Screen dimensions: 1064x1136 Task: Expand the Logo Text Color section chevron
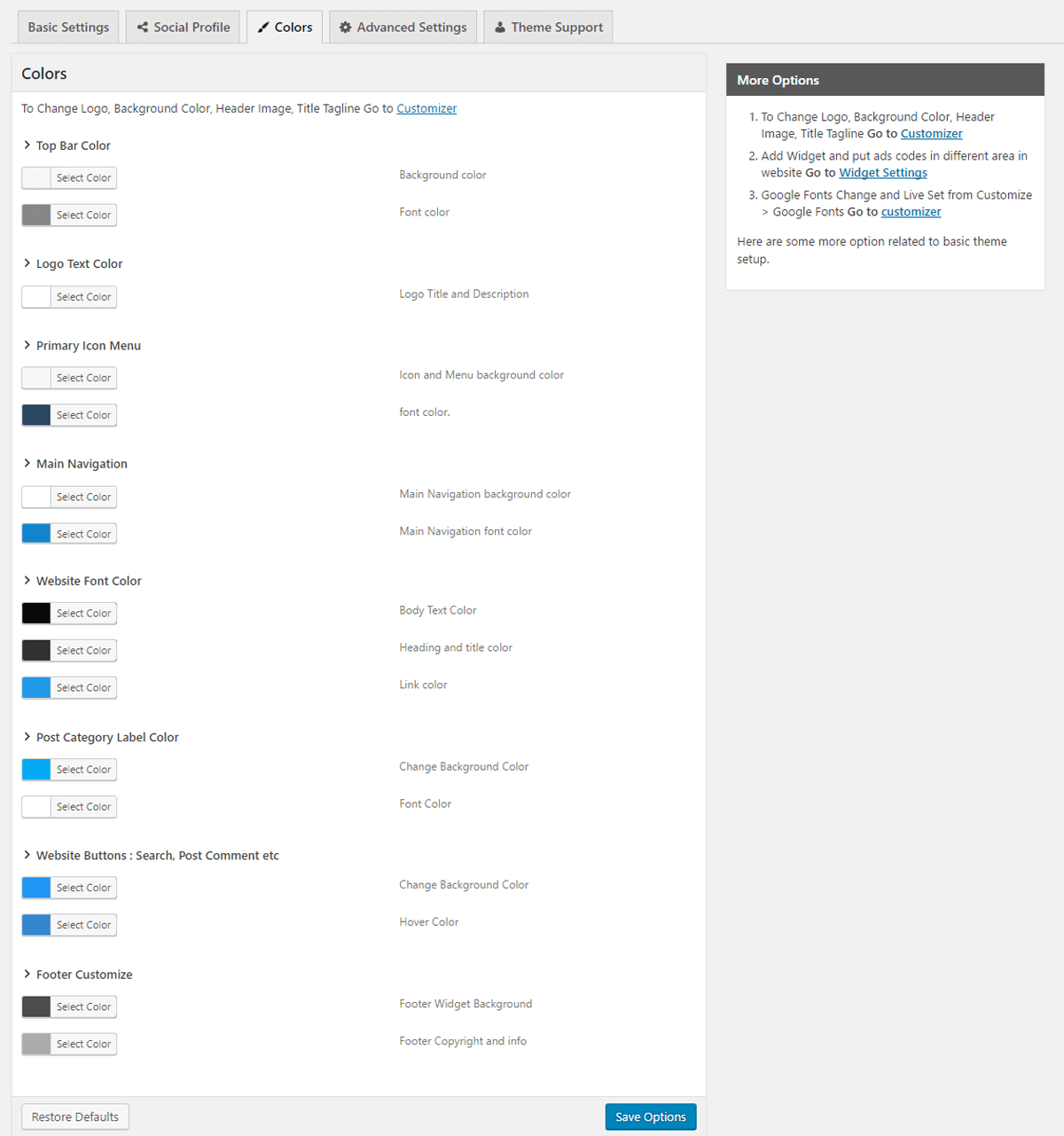point(27,262)
